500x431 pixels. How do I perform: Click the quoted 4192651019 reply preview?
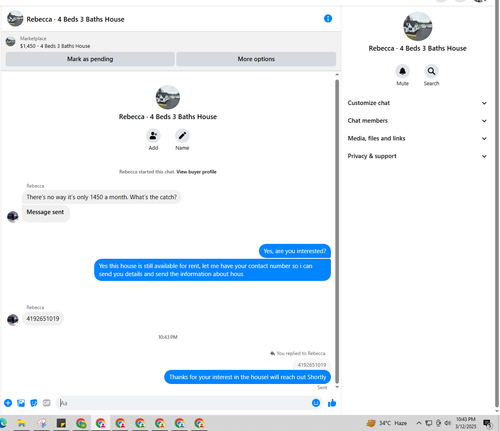point(312,365)
